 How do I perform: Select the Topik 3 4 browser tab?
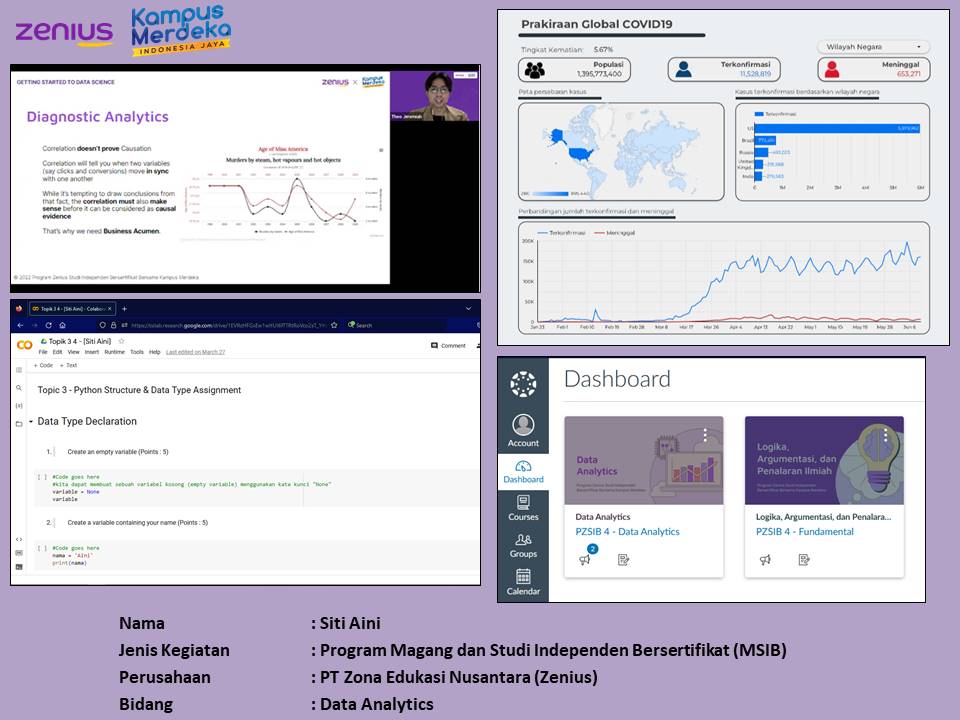[x=72, y=309]
